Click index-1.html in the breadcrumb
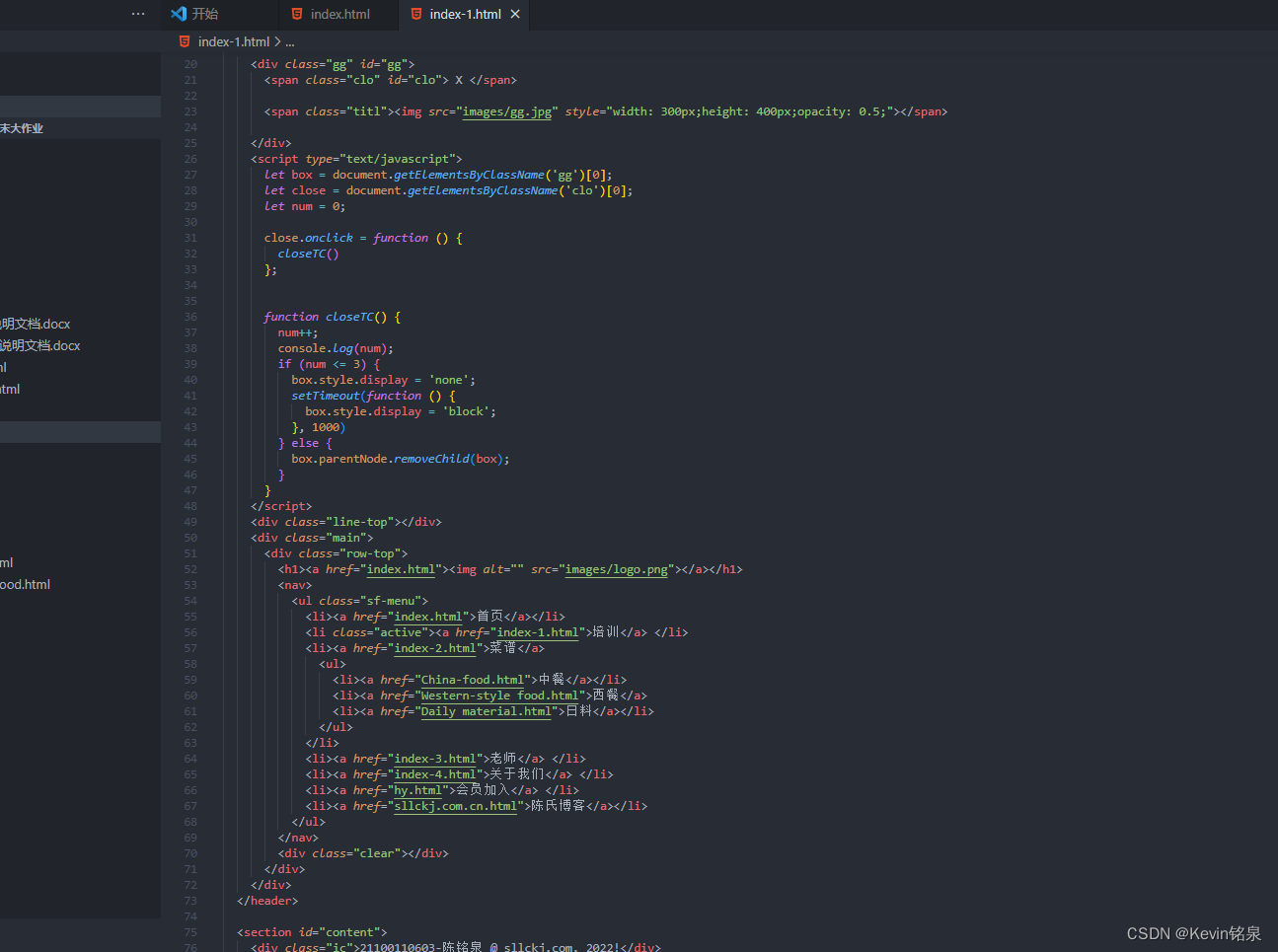The height and width of the screenshot is (952, 1278). tap(234, 41)
